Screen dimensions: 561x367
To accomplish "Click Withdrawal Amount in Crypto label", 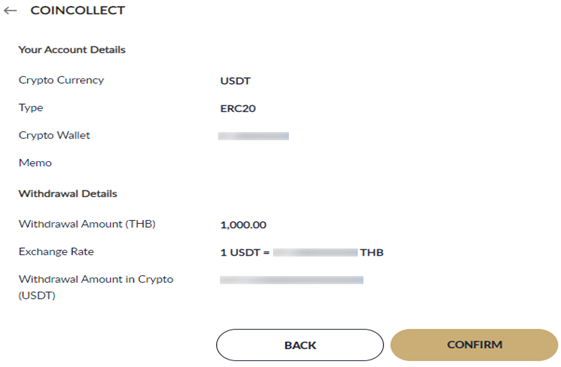I will click(x=96, y=287).
